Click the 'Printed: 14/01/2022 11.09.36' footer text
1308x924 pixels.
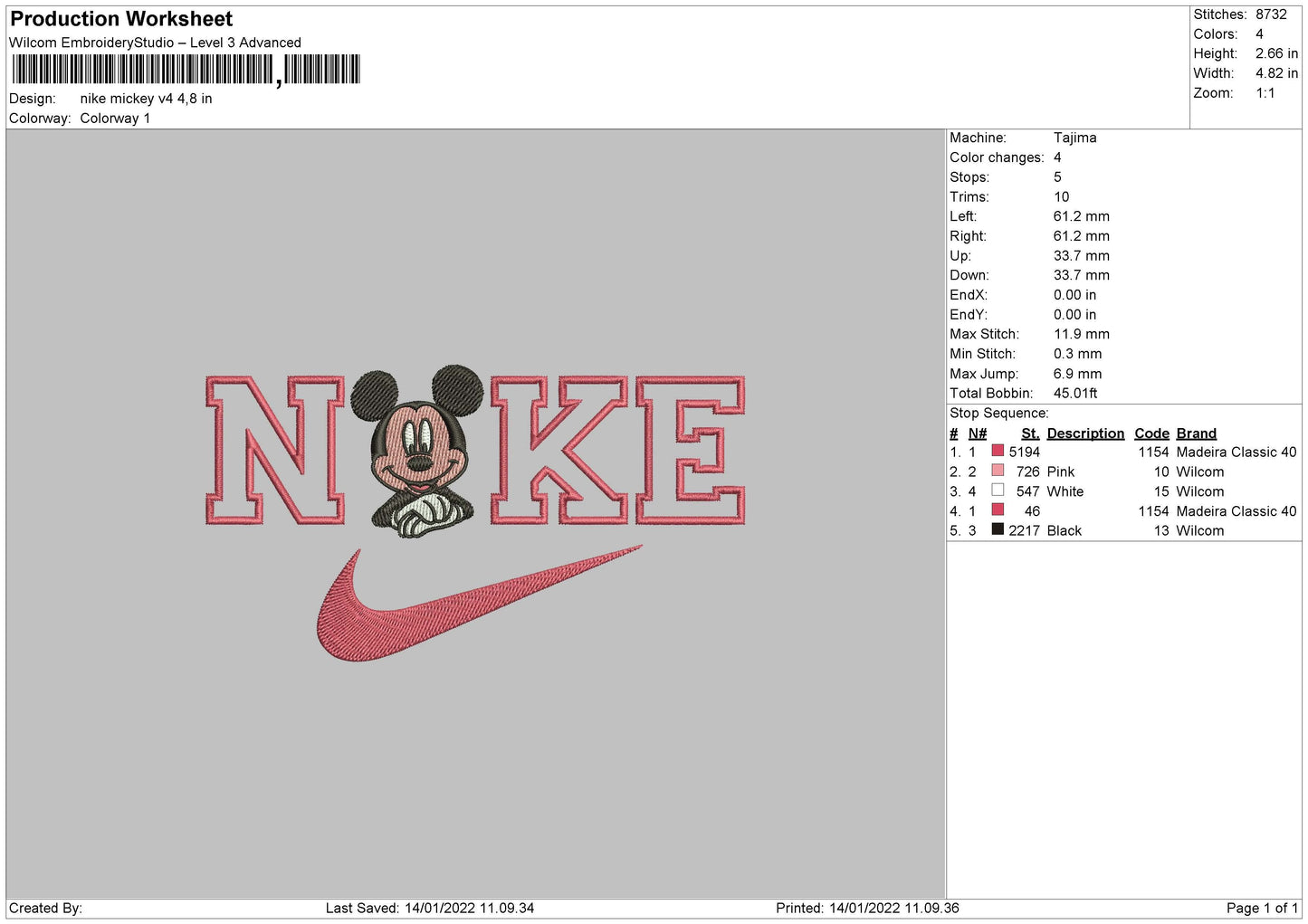click(x=867, y=908)
